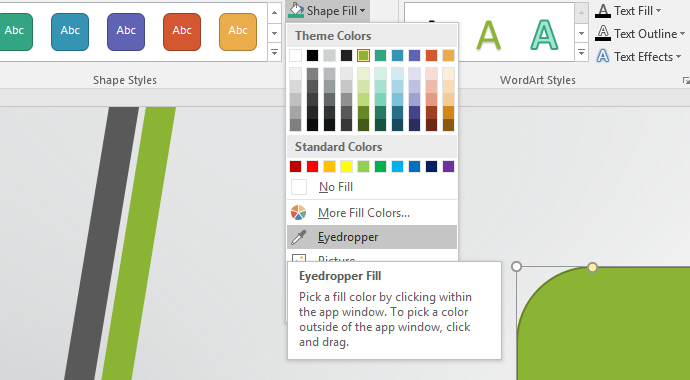The height and width of the screenshot is (380, 690).
Task: Apply the green fill WordArt style
Action: (488, 35)
